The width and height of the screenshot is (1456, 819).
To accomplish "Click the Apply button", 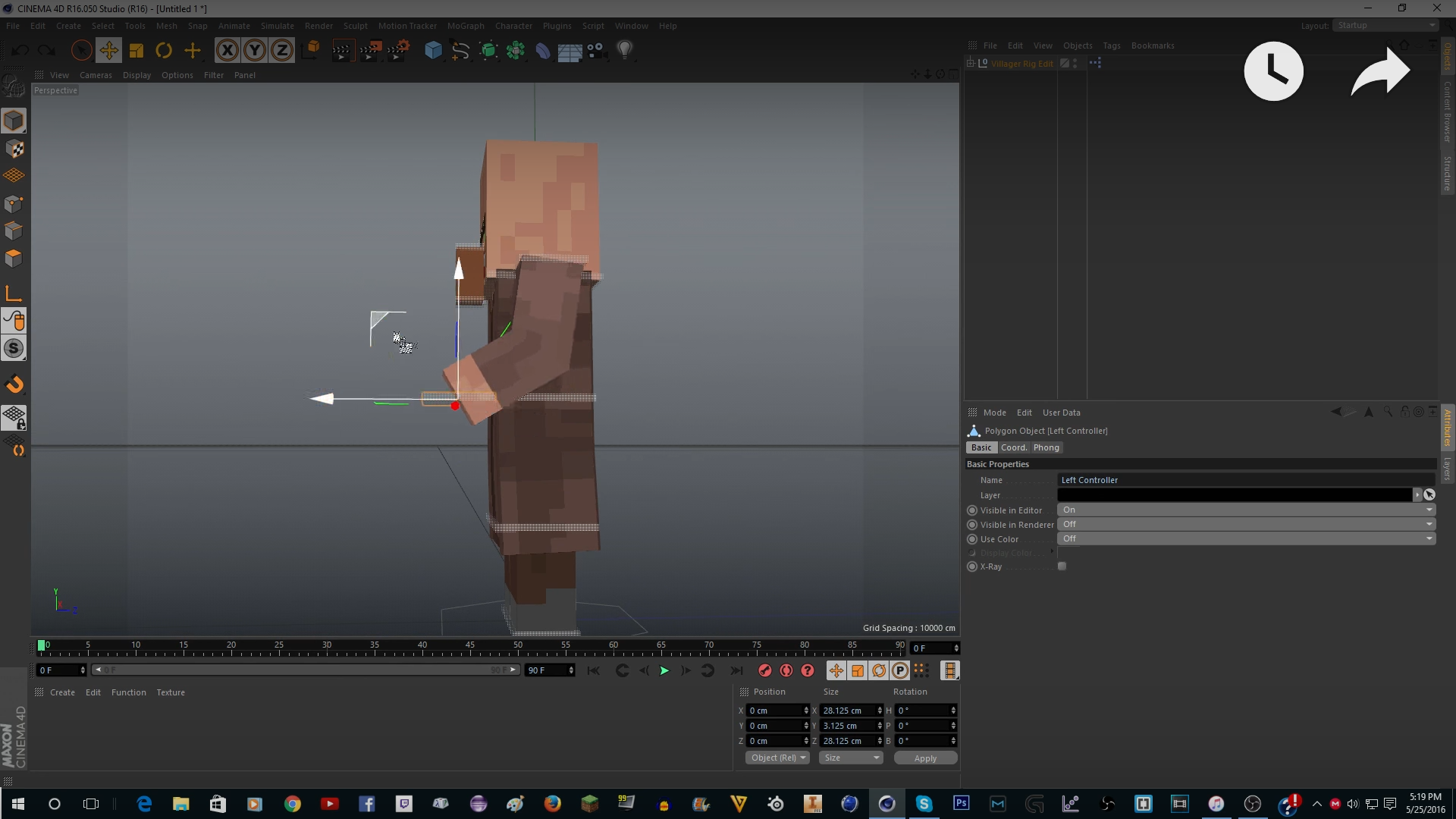I will [925, 758].
